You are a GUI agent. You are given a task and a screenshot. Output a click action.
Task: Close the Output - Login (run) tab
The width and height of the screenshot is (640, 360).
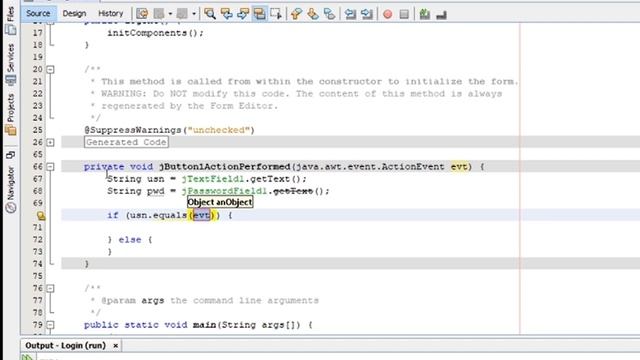tap(116, 346)
